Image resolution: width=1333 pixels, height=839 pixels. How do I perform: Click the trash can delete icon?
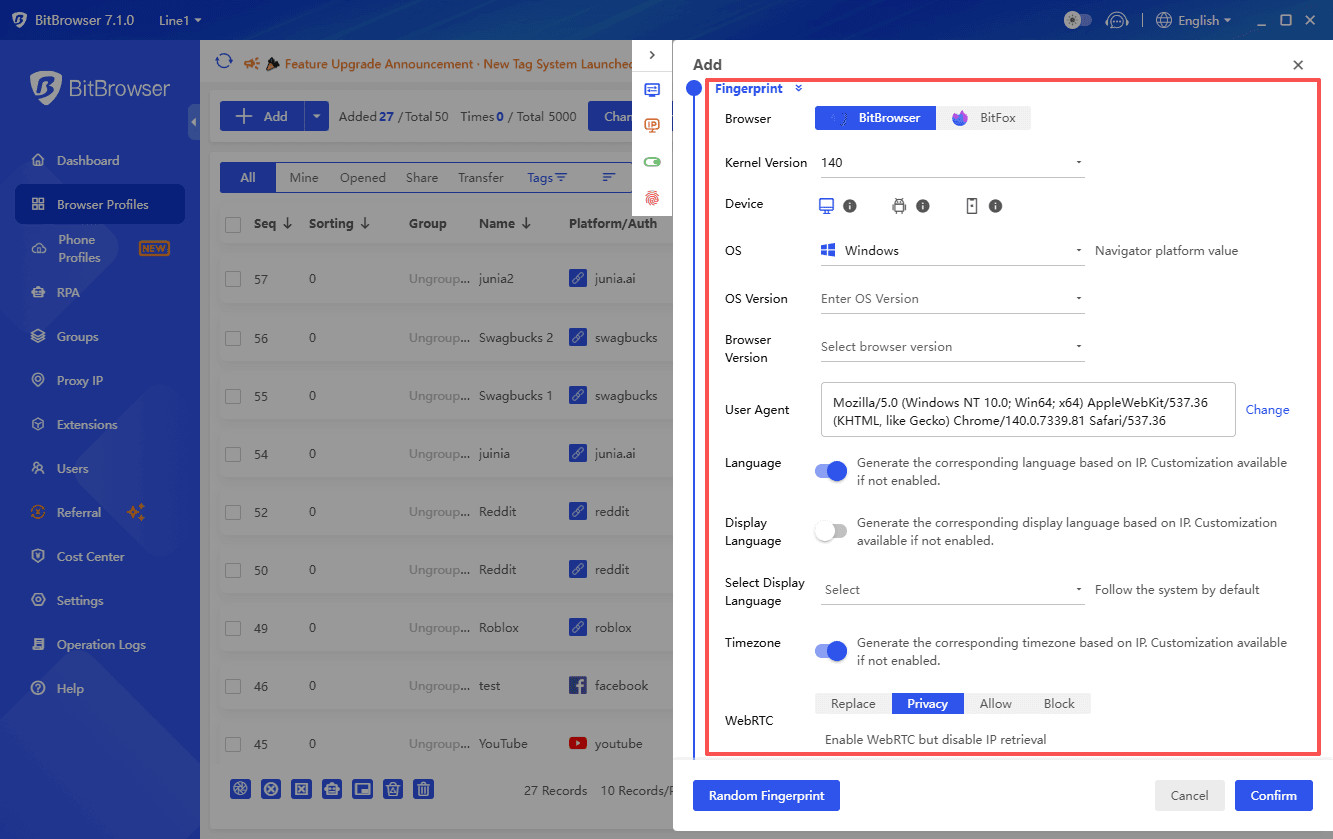(424, 789)
